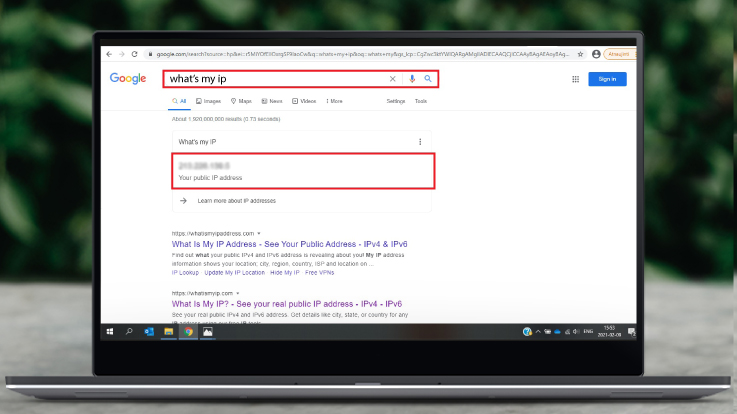
Task: Follow 'Learn more about IP addresses' link
Action: [236, 201]
